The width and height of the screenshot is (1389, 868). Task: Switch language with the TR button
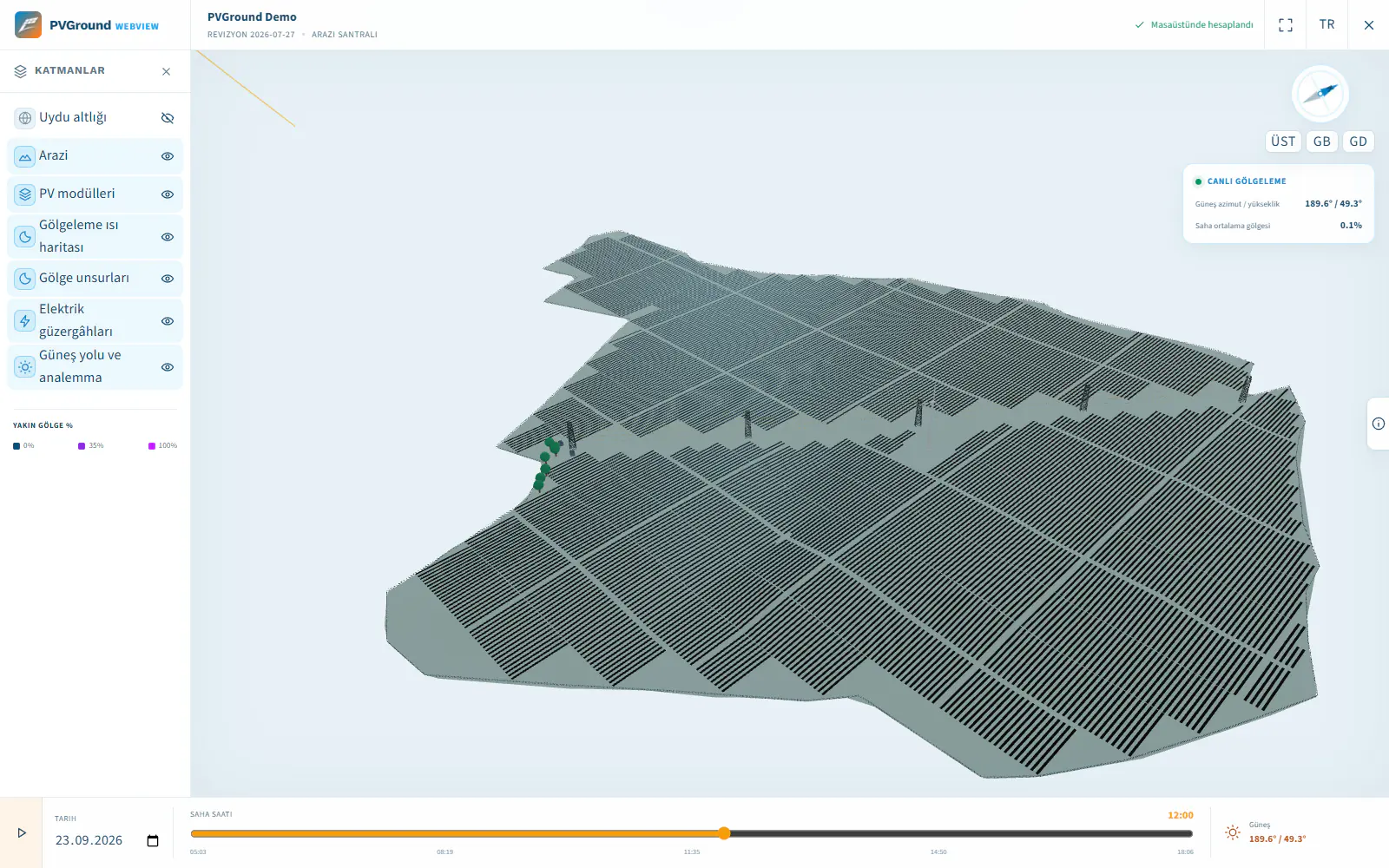[1326, 25]
